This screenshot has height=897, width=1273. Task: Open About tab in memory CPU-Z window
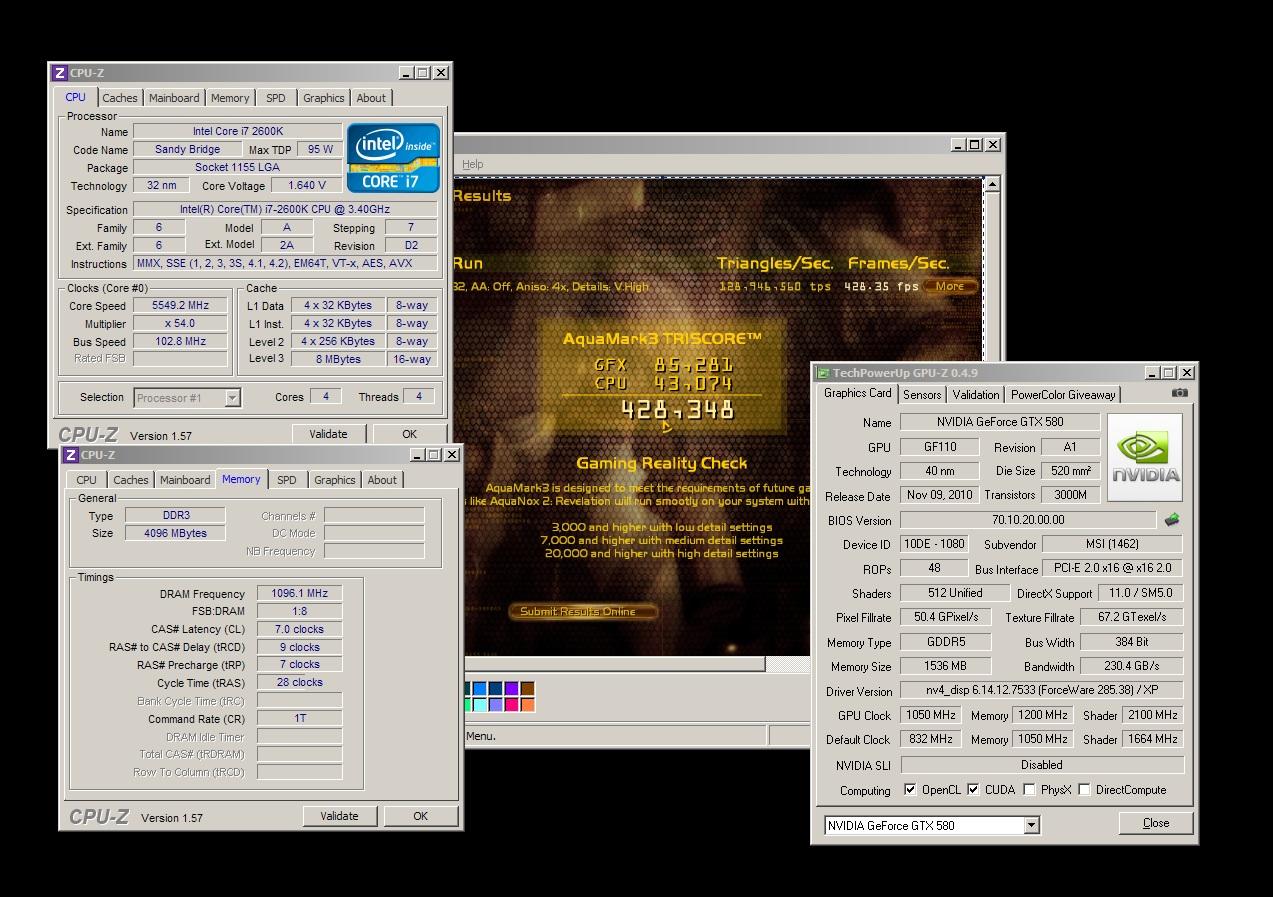click(382, 480)
